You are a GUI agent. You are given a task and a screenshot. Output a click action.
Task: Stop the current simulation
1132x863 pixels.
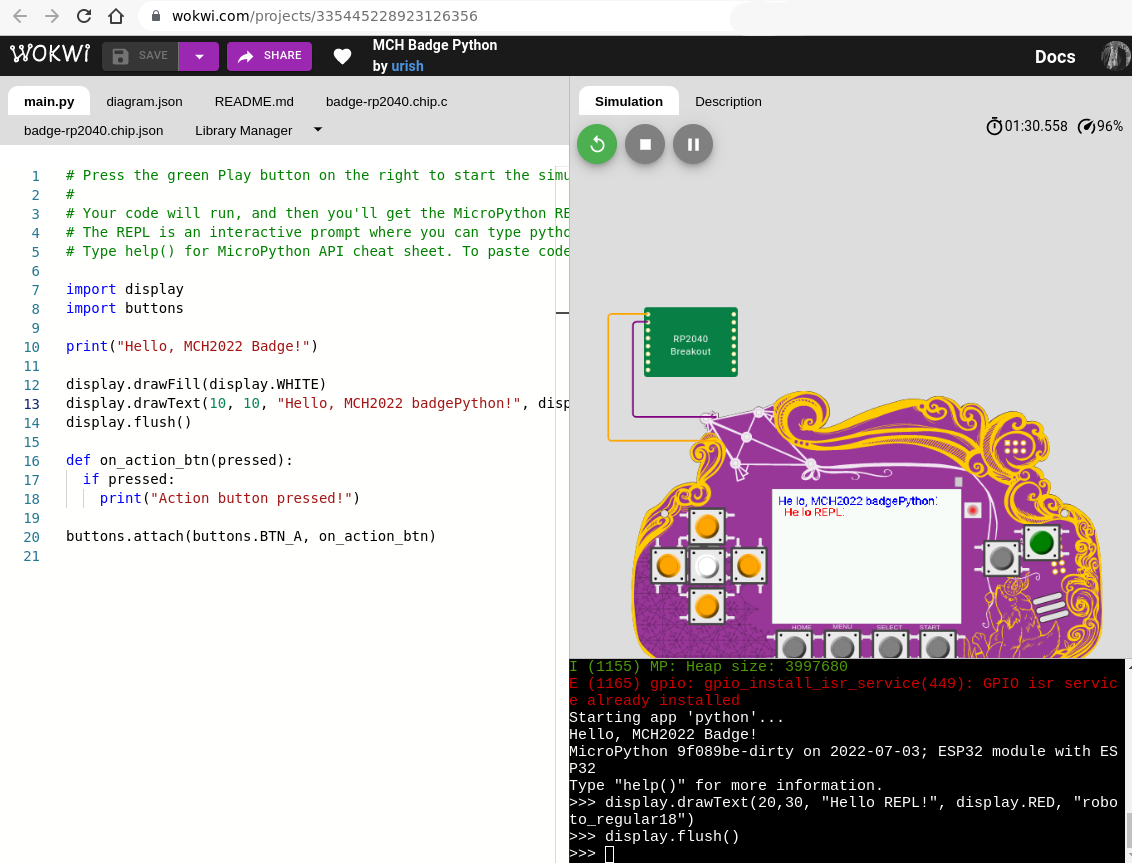point(645,144)
